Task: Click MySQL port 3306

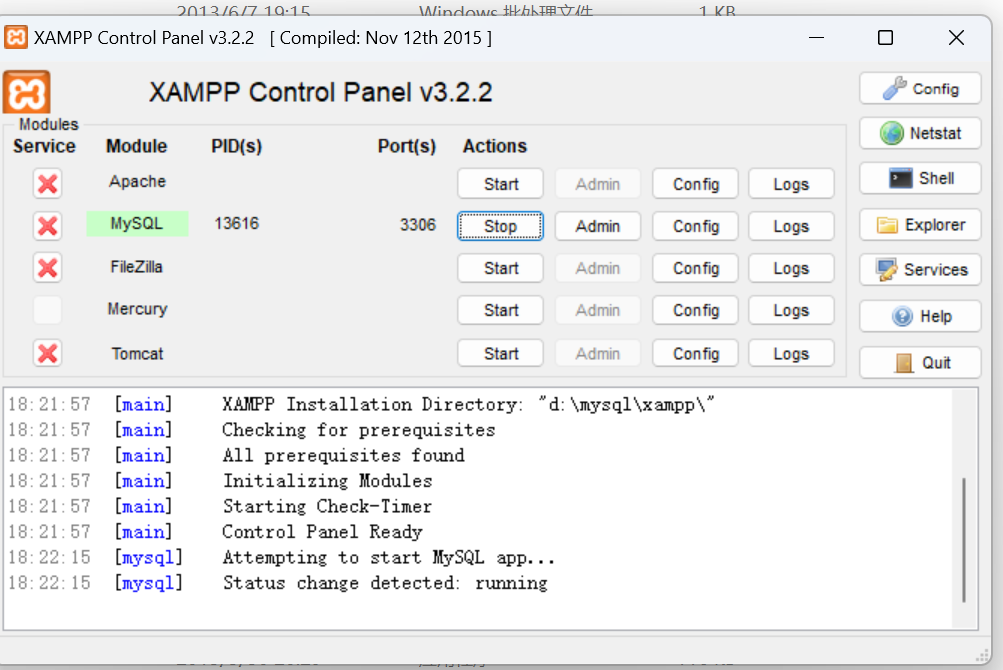Action: pyautogui.click(x=418, y=225)
